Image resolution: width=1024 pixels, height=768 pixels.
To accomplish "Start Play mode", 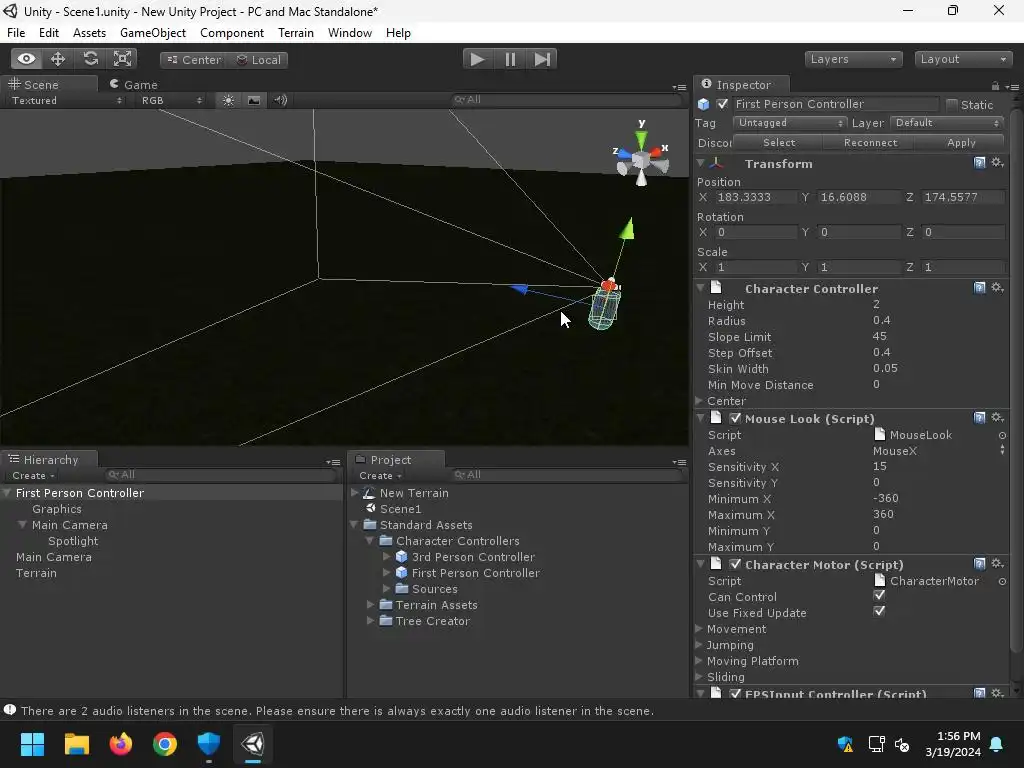I will 477,59.
